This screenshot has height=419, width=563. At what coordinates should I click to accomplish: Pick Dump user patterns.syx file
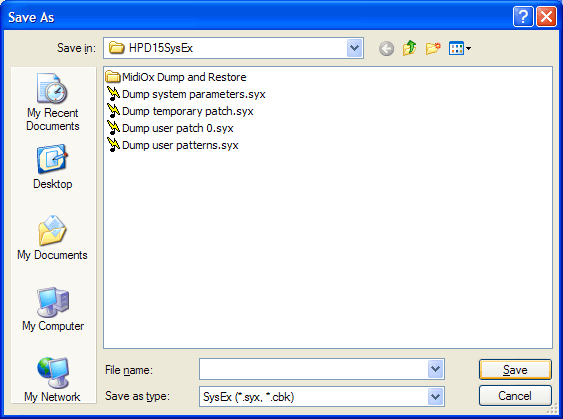(172, 145)
